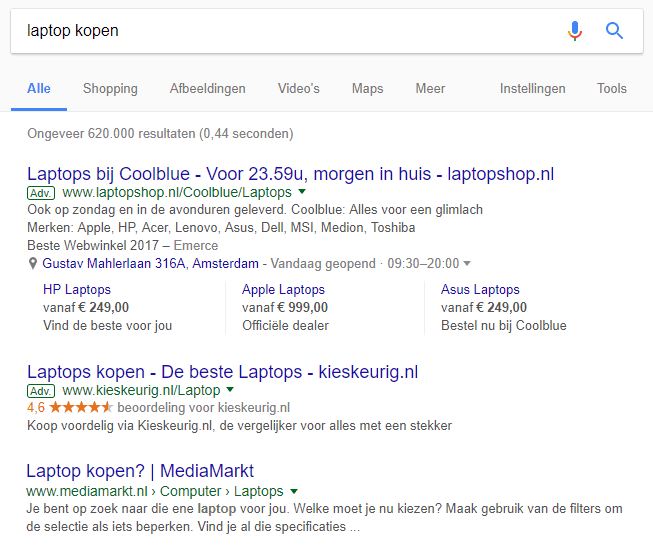Open the Apple Laptops sitelink
The image size is (653, 558).
click(x=283, y=289)
